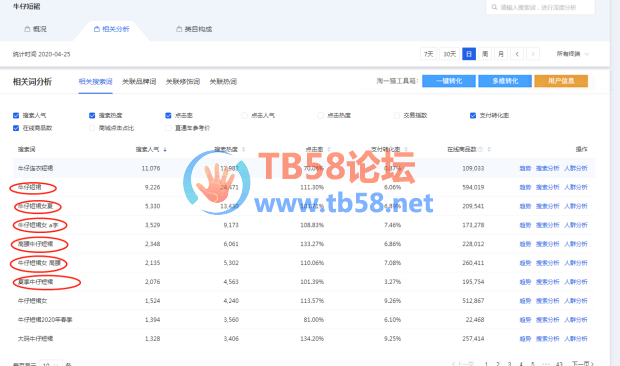Open 搜索分析 for the 1,328 row
The width and height of the screenshot is (620, 366).
click(x=547, y=339)
